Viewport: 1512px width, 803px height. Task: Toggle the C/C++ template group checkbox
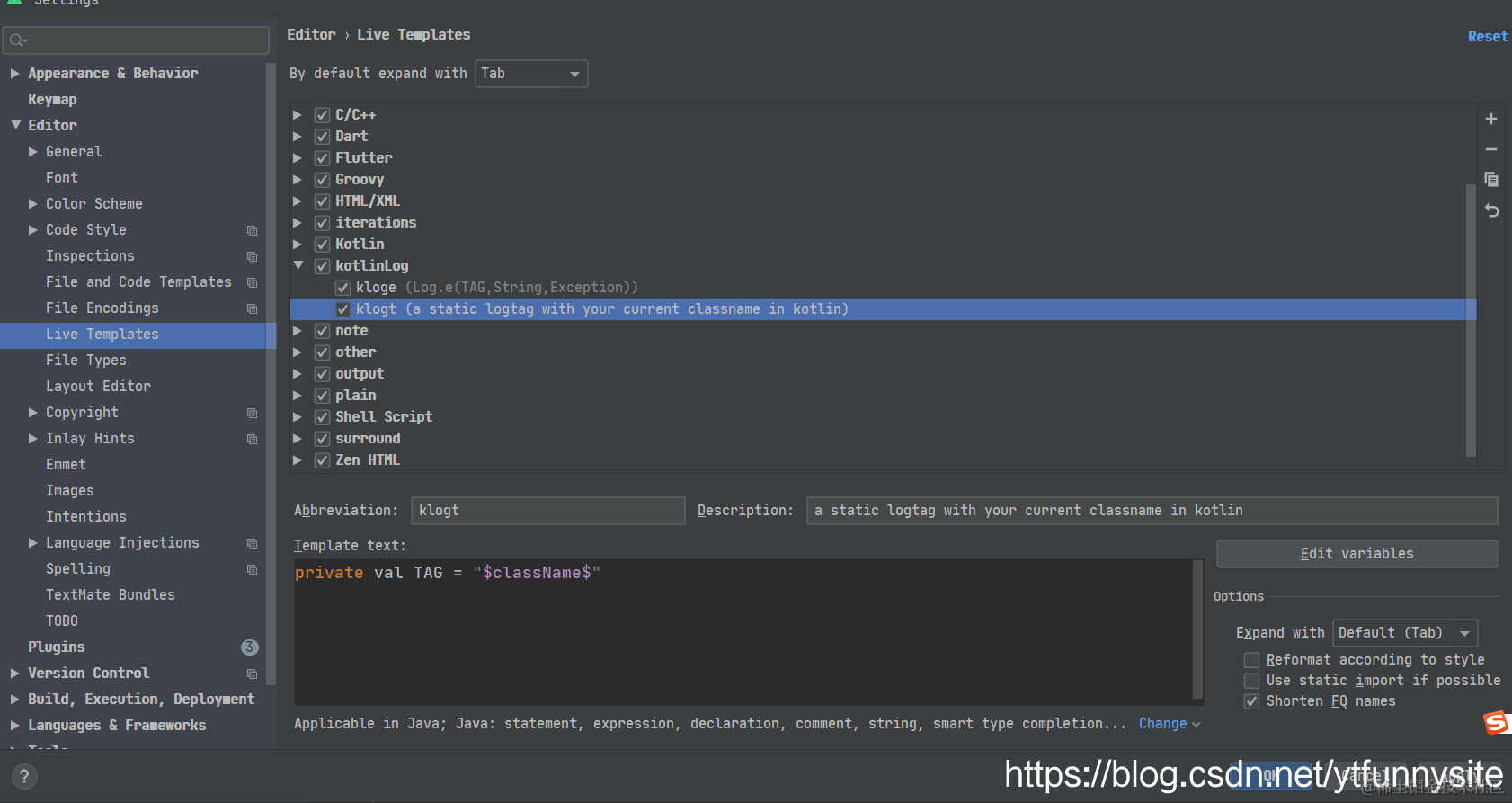322,115
